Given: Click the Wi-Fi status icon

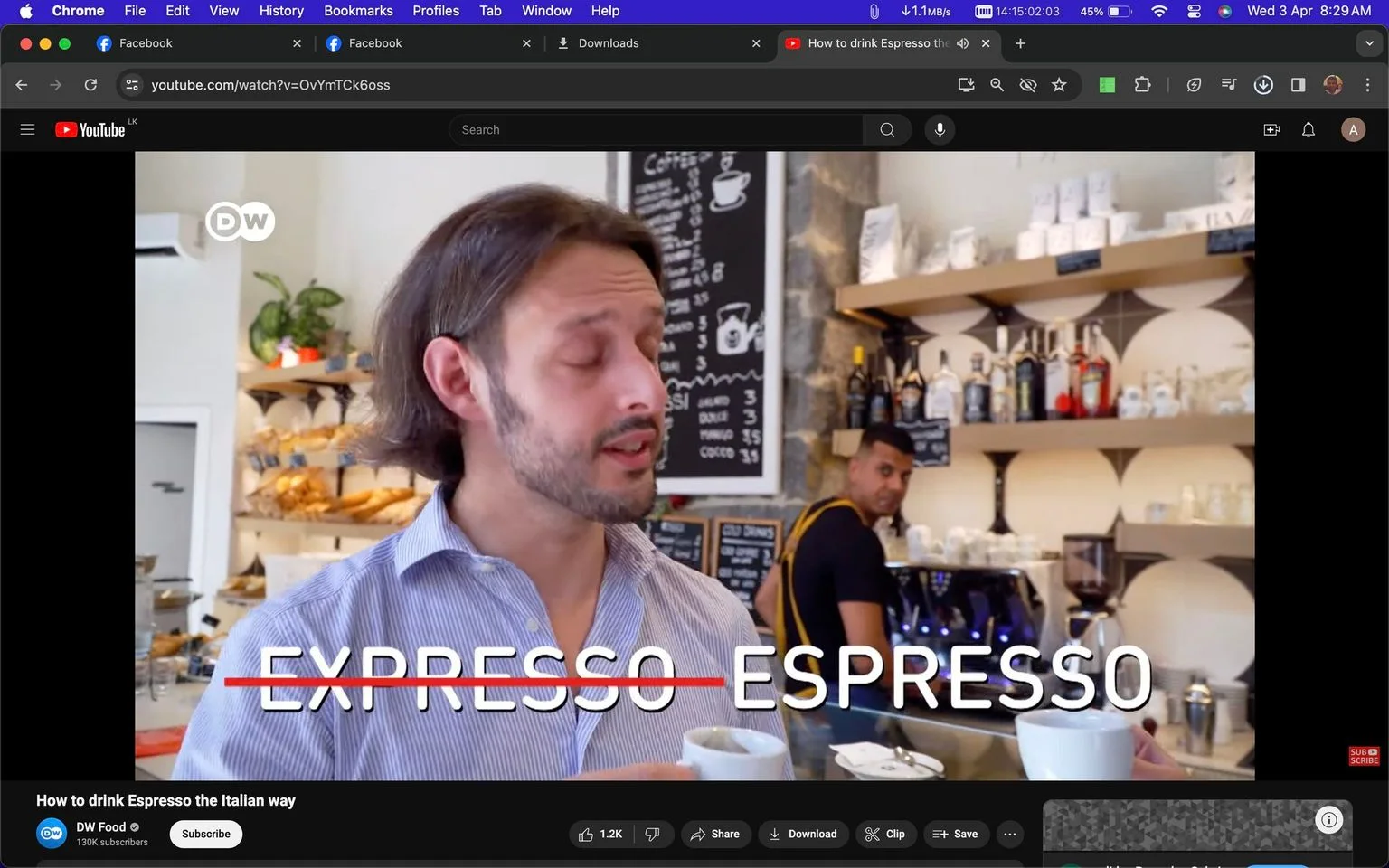Looking at the screenshot, I should click(x=1159, y=11).
